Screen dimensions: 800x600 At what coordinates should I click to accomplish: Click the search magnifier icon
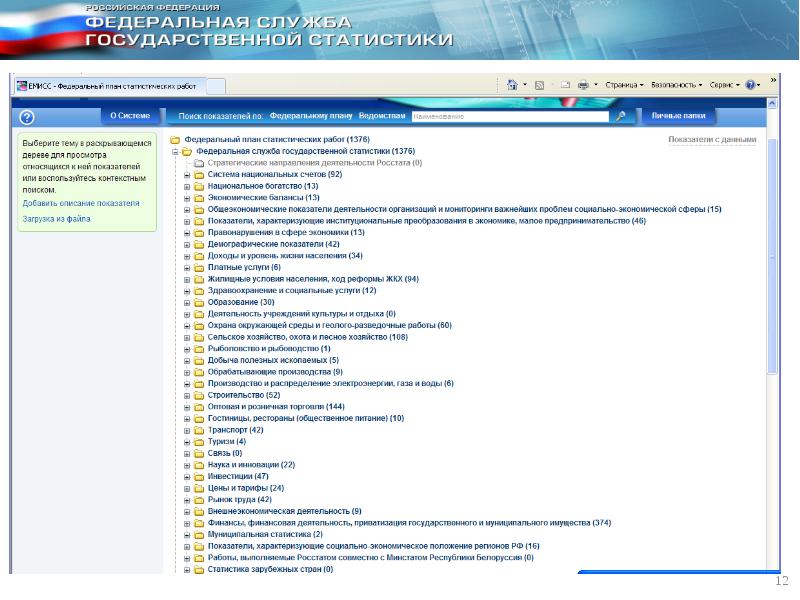[620, 116]
